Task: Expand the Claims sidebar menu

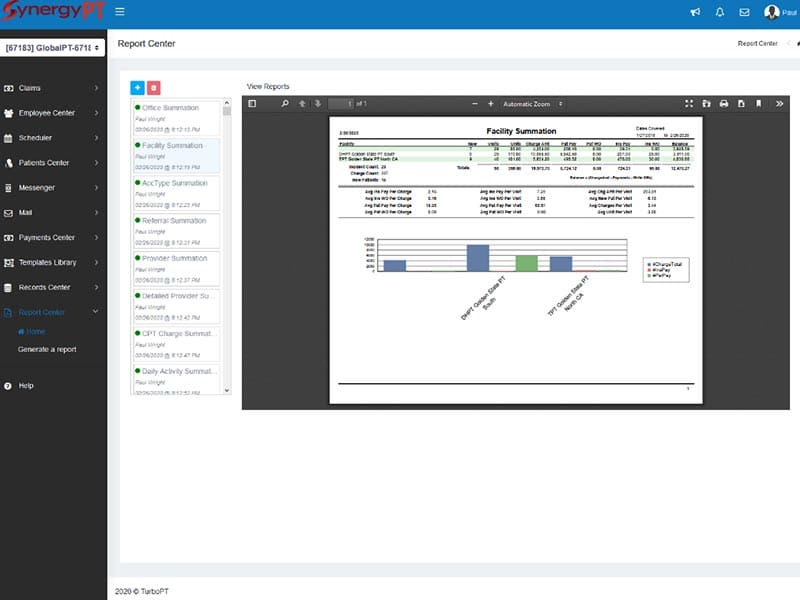Action: (x=51, y=88)
